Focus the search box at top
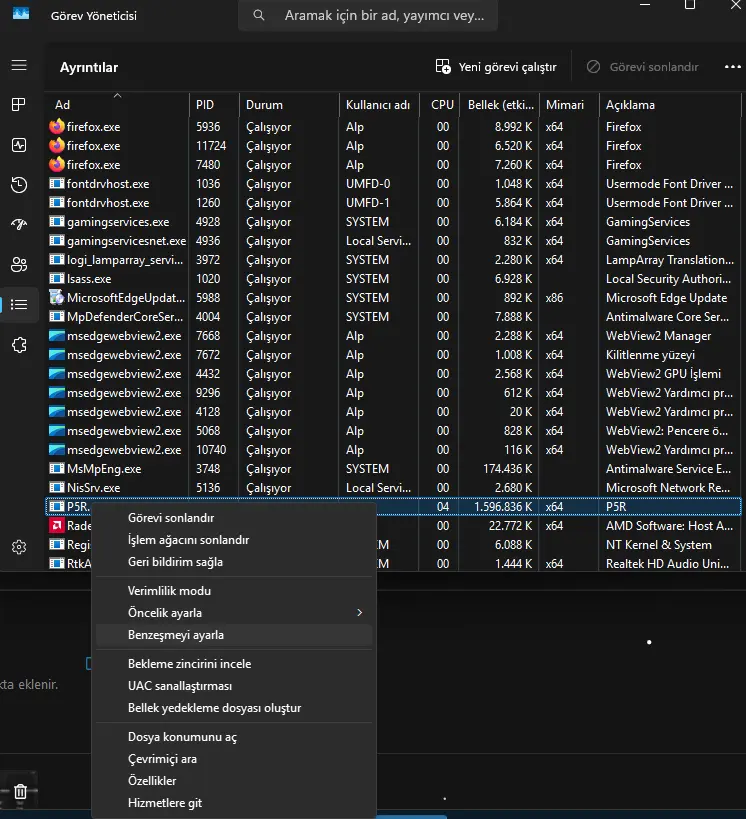 pos(368,15)
